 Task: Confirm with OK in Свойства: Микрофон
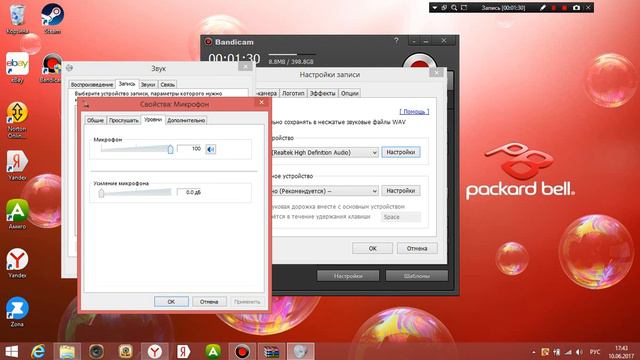[171, 302]
